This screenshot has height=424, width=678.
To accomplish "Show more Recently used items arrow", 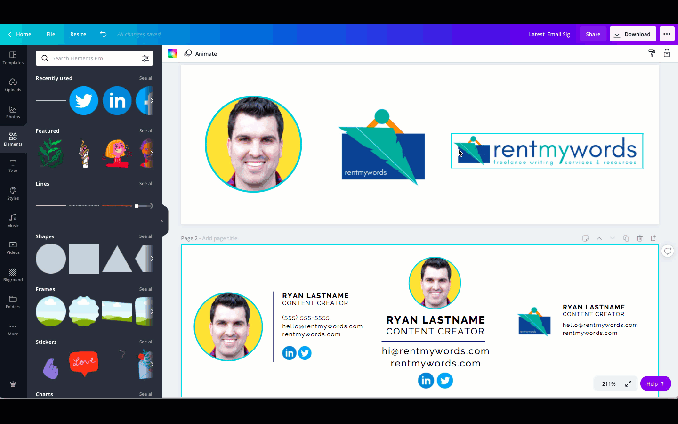I will [151, 100].
